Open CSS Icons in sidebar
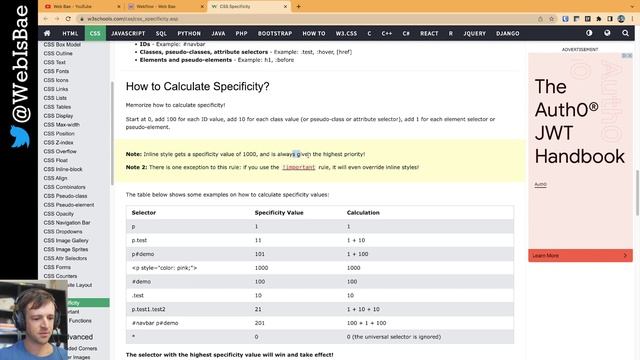Image resolution: width=640 pixels, height=360 pixels. 56,80
